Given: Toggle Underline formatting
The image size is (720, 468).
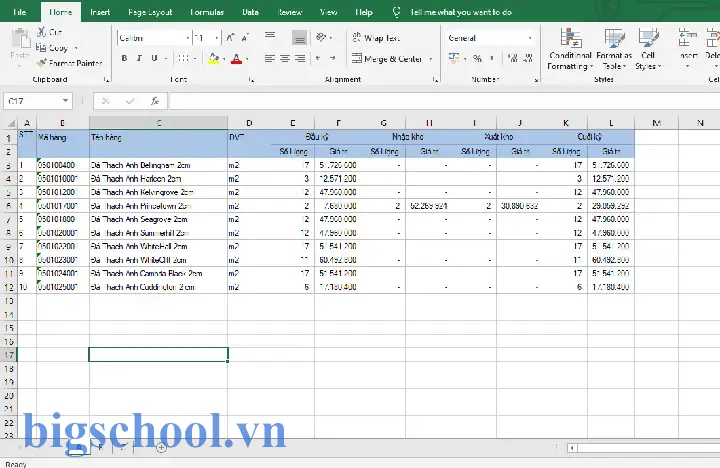Looking at the screenshot, I should (x=154, y=58).
